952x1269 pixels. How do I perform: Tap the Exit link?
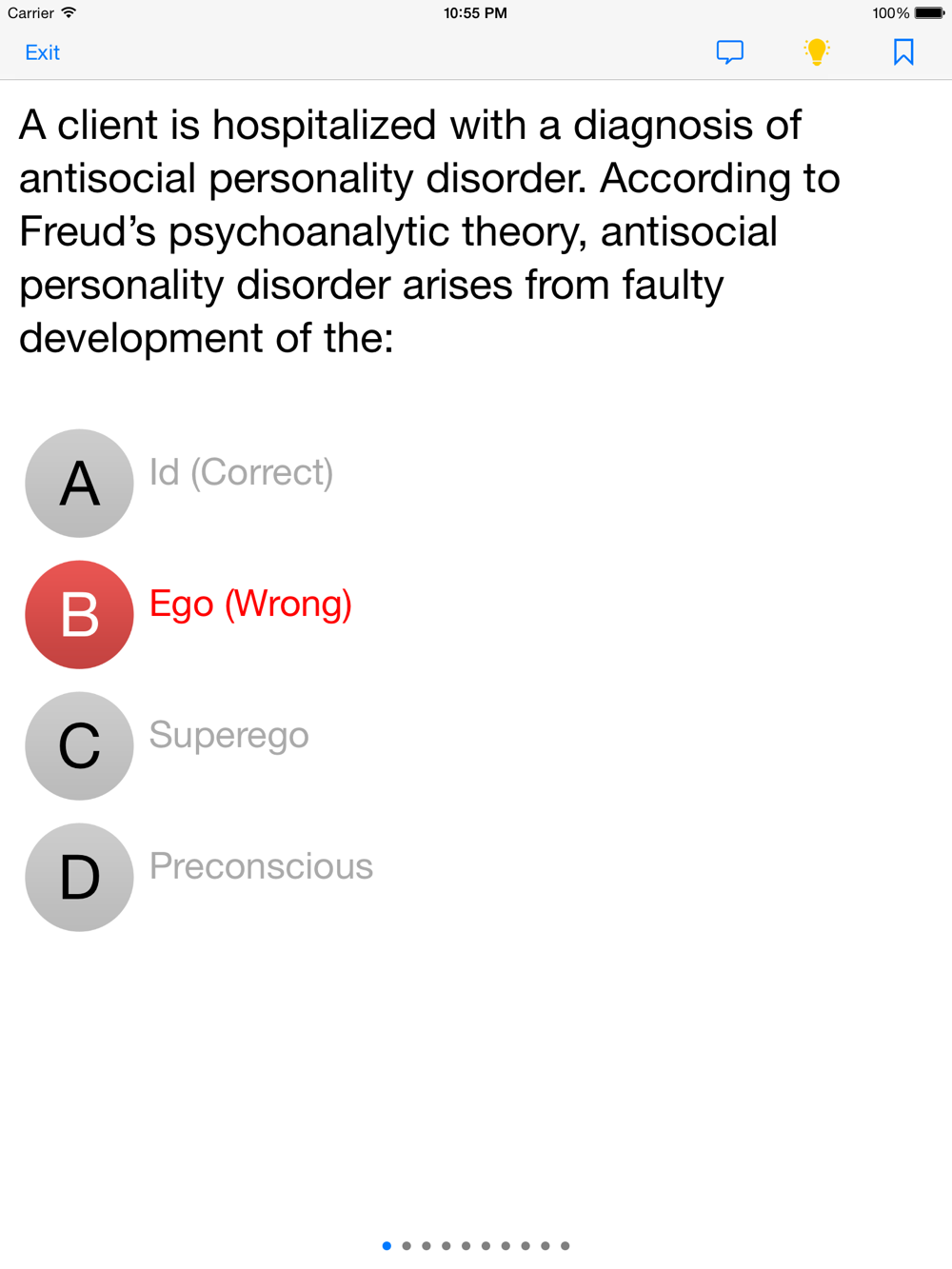coord(42,52)
